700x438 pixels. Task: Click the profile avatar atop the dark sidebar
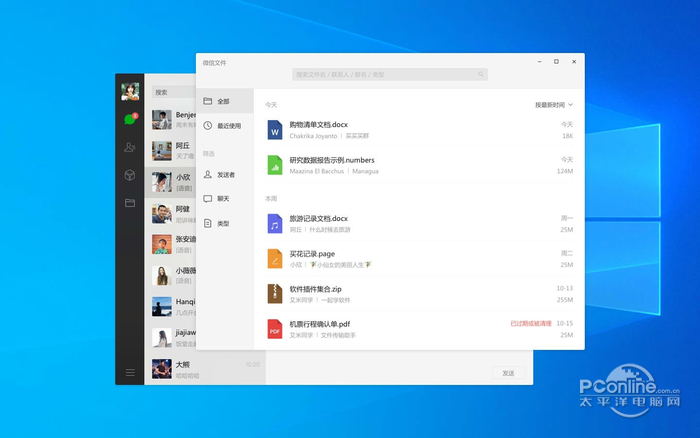(129, 92)
